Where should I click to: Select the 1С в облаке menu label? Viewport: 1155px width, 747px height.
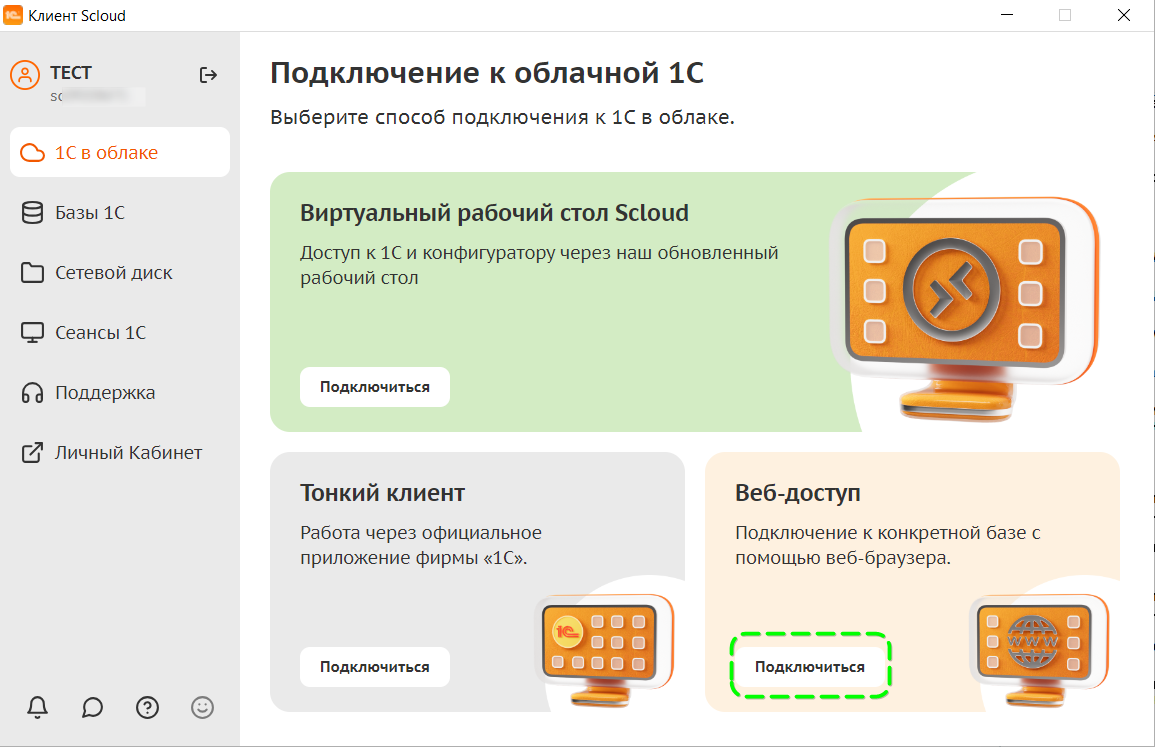tap(106, 152)
